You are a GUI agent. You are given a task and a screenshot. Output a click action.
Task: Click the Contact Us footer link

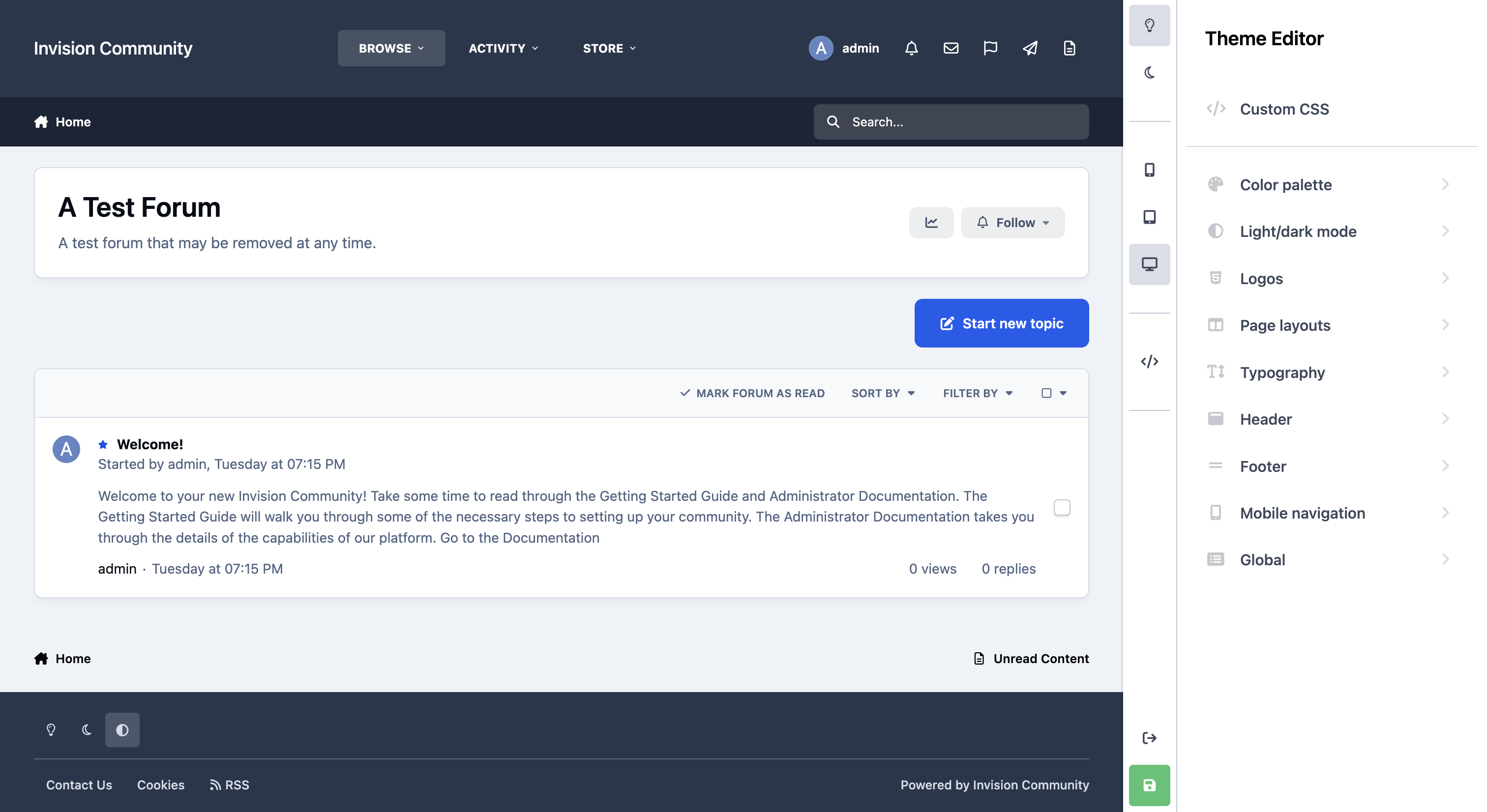click(x=79, y=784)
